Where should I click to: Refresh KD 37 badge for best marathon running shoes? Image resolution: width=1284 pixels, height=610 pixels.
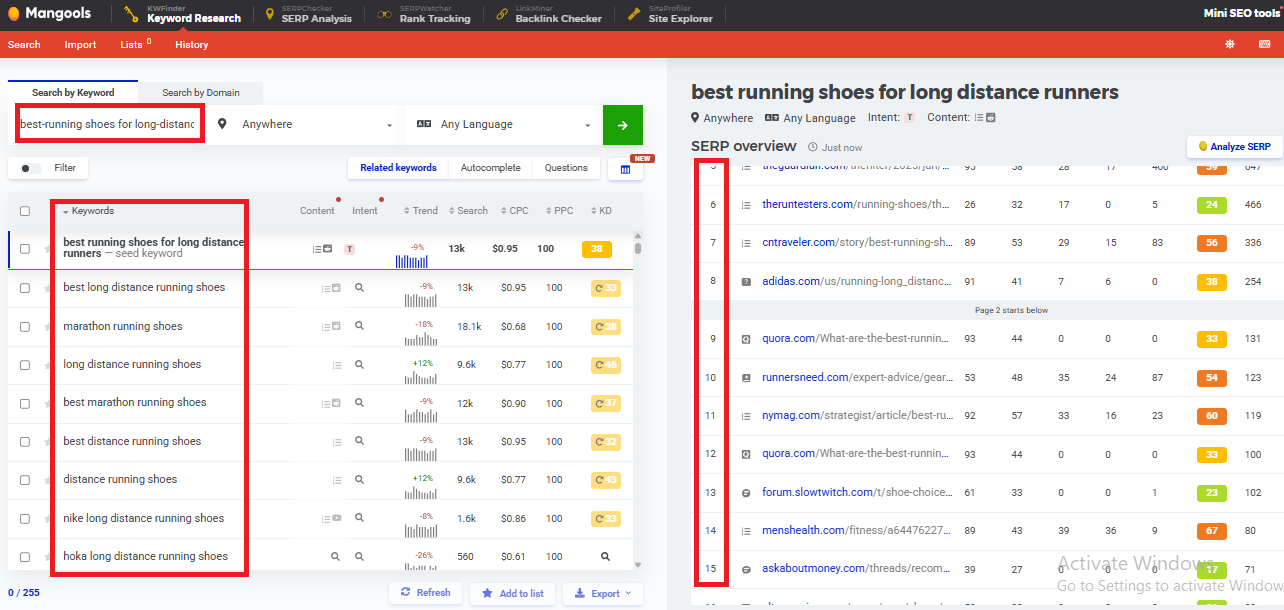tap(606, 403)
